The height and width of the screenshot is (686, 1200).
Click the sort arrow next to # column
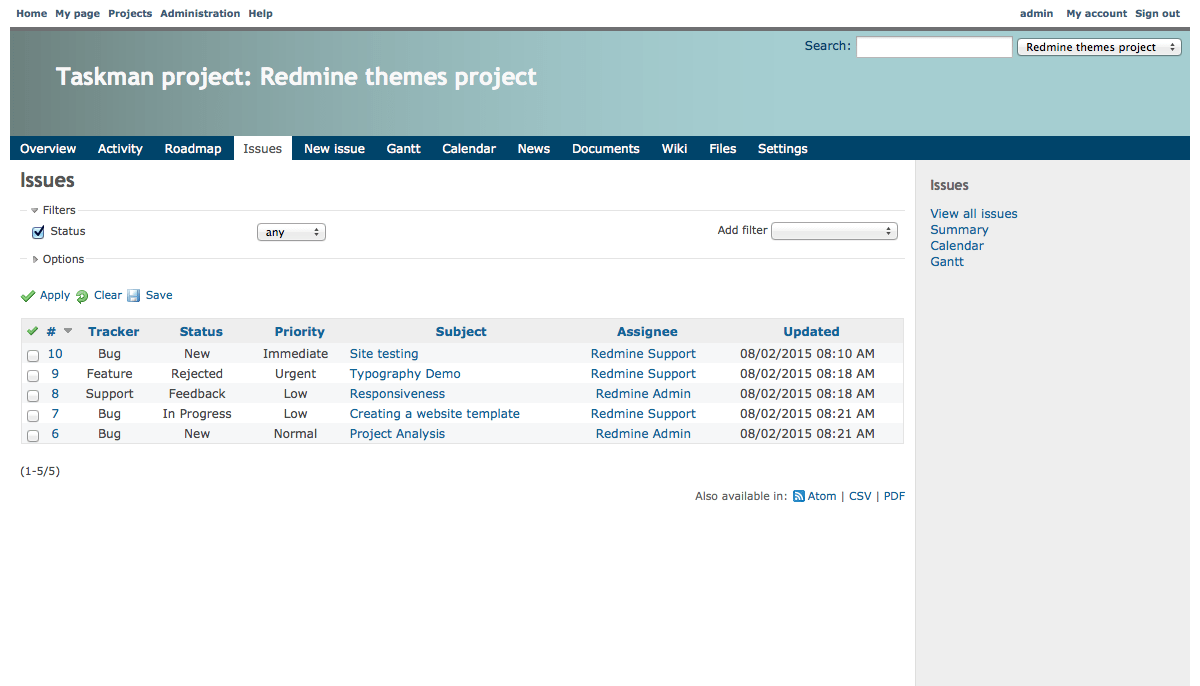point(68,331)
